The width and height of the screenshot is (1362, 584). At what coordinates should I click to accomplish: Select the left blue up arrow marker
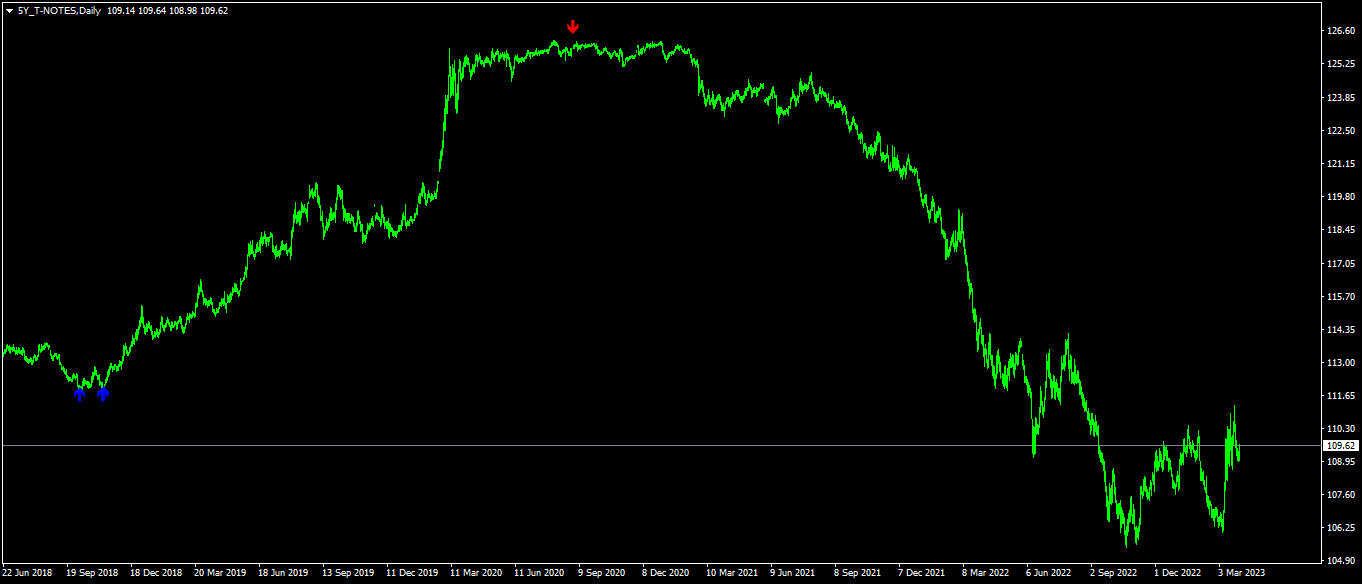tap(80, 394)
